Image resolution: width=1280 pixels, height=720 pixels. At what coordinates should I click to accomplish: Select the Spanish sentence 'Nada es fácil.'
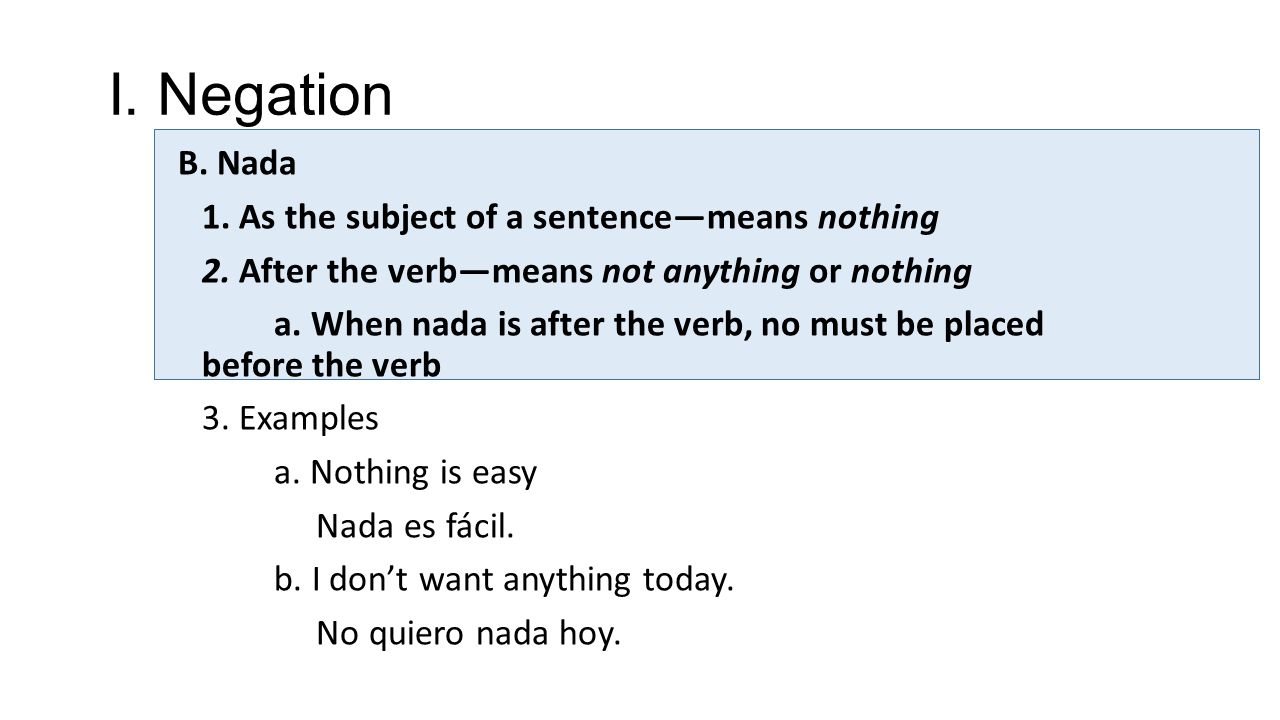pyautogui.click(x=415, y=526)
